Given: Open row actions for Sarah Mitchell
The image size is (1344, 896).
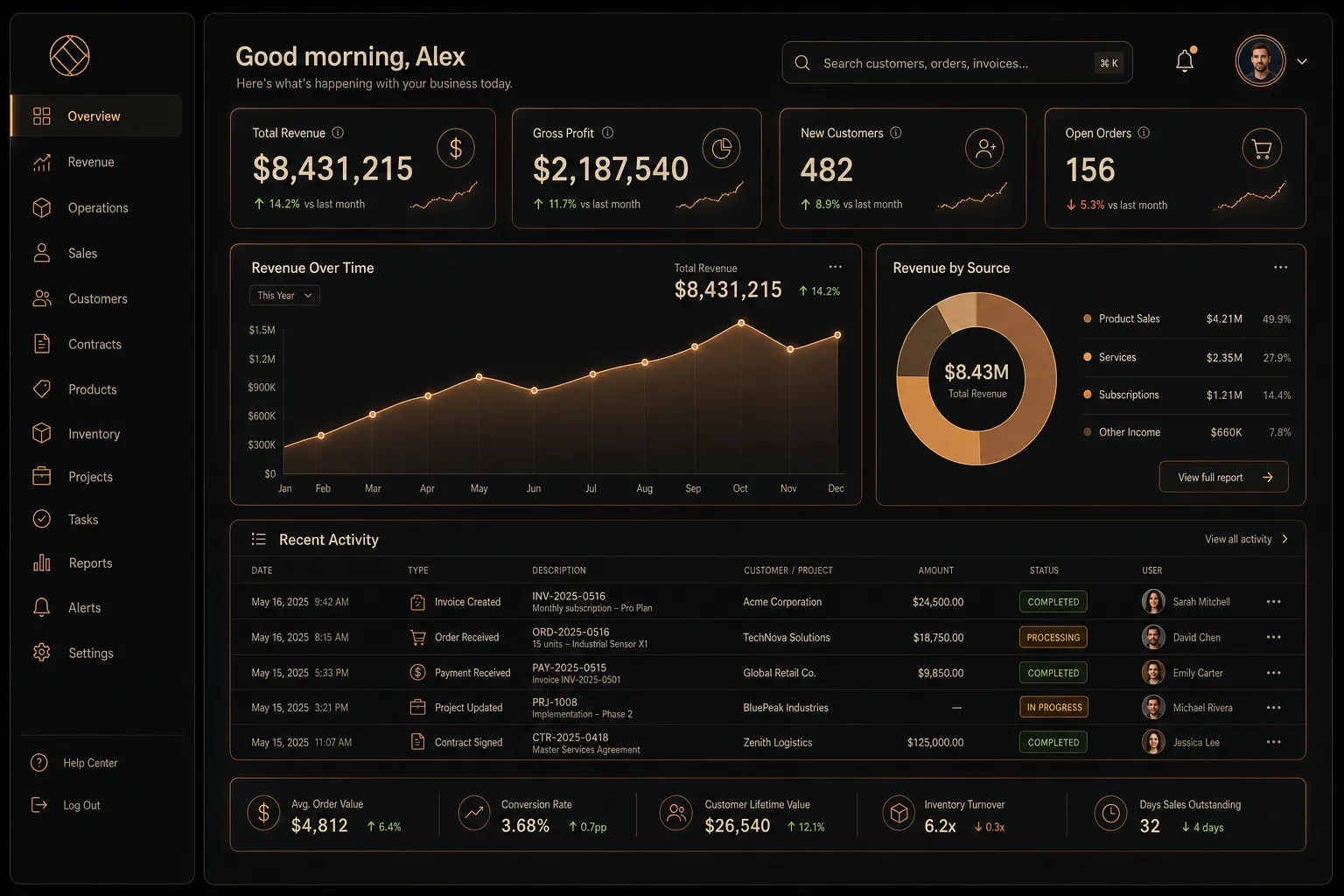Looking at the screenshot, I should click(x=1273, y=602).
